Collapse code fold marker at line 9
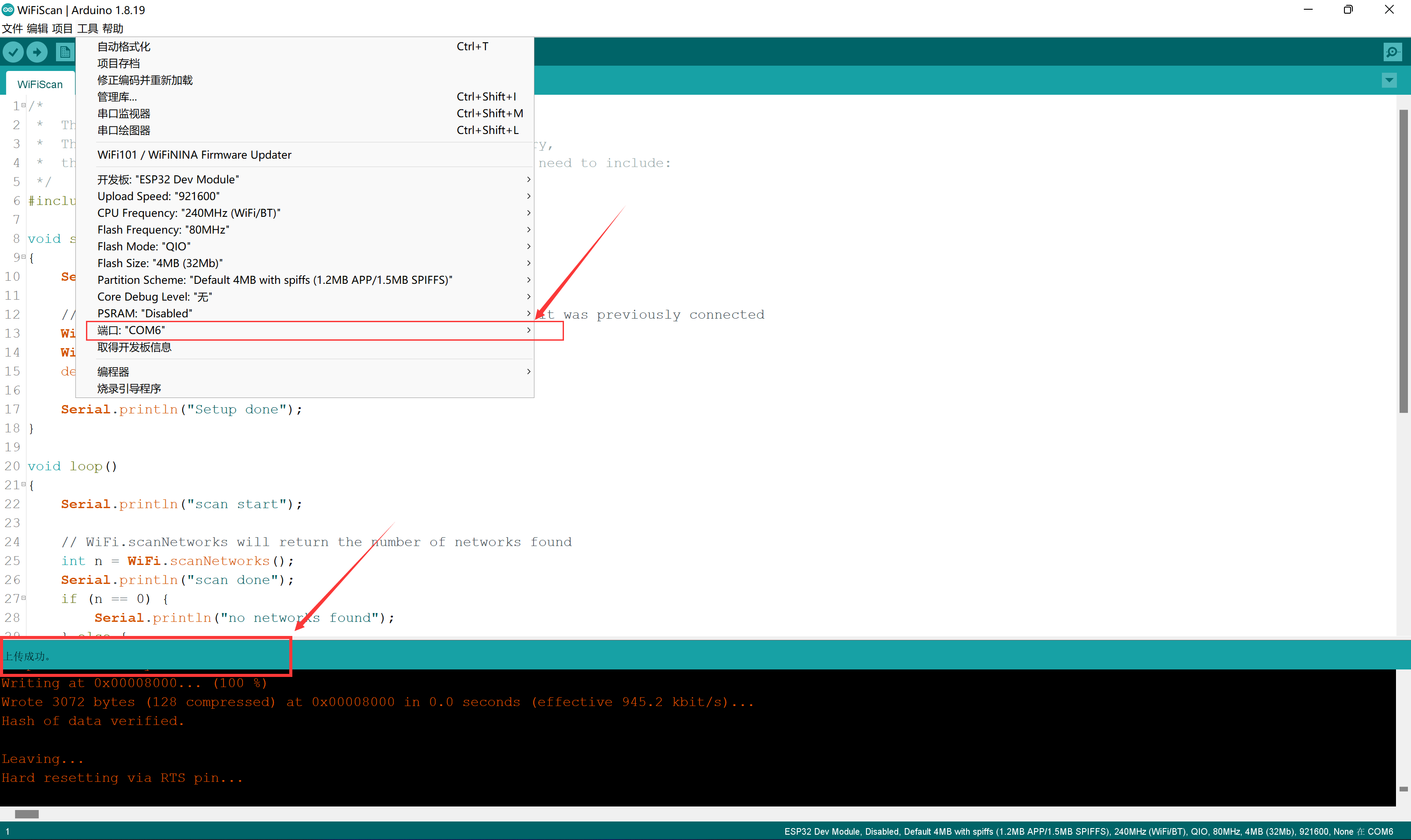The height and width of the screenshot is (840, 1411). click(x=24, y=257)
